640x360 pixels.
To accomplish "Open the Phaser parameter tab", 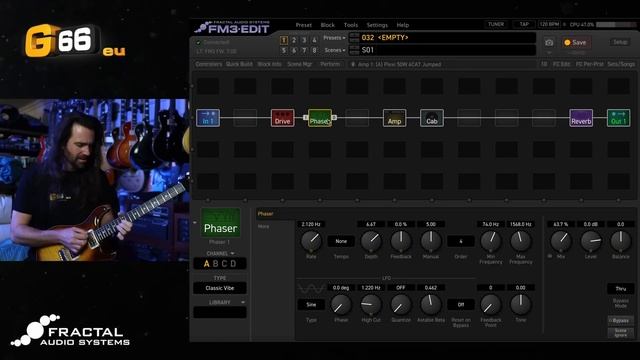I will pyautogui.click(x=265, y=213).
